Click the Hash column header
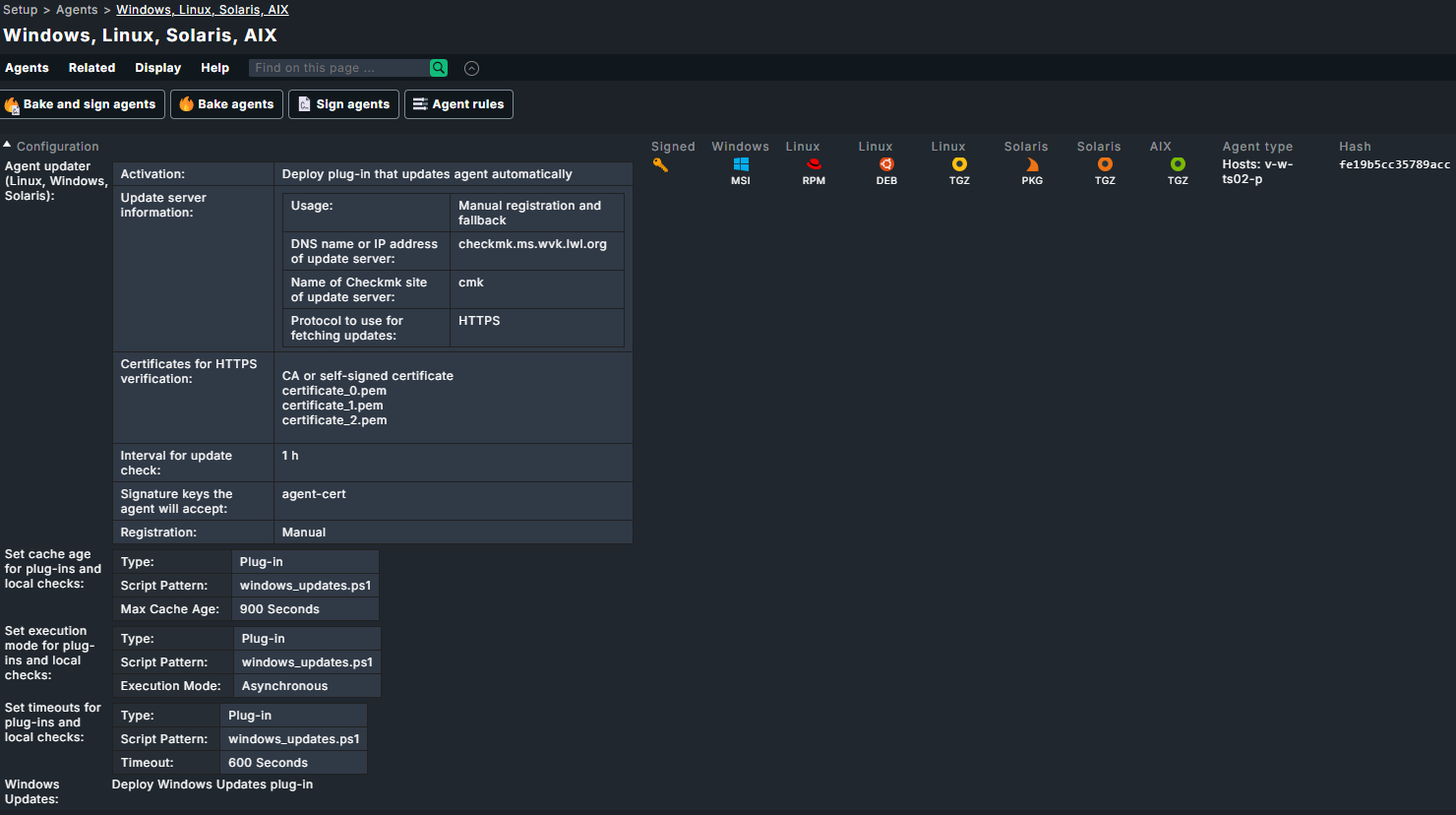 (1355, 147)
